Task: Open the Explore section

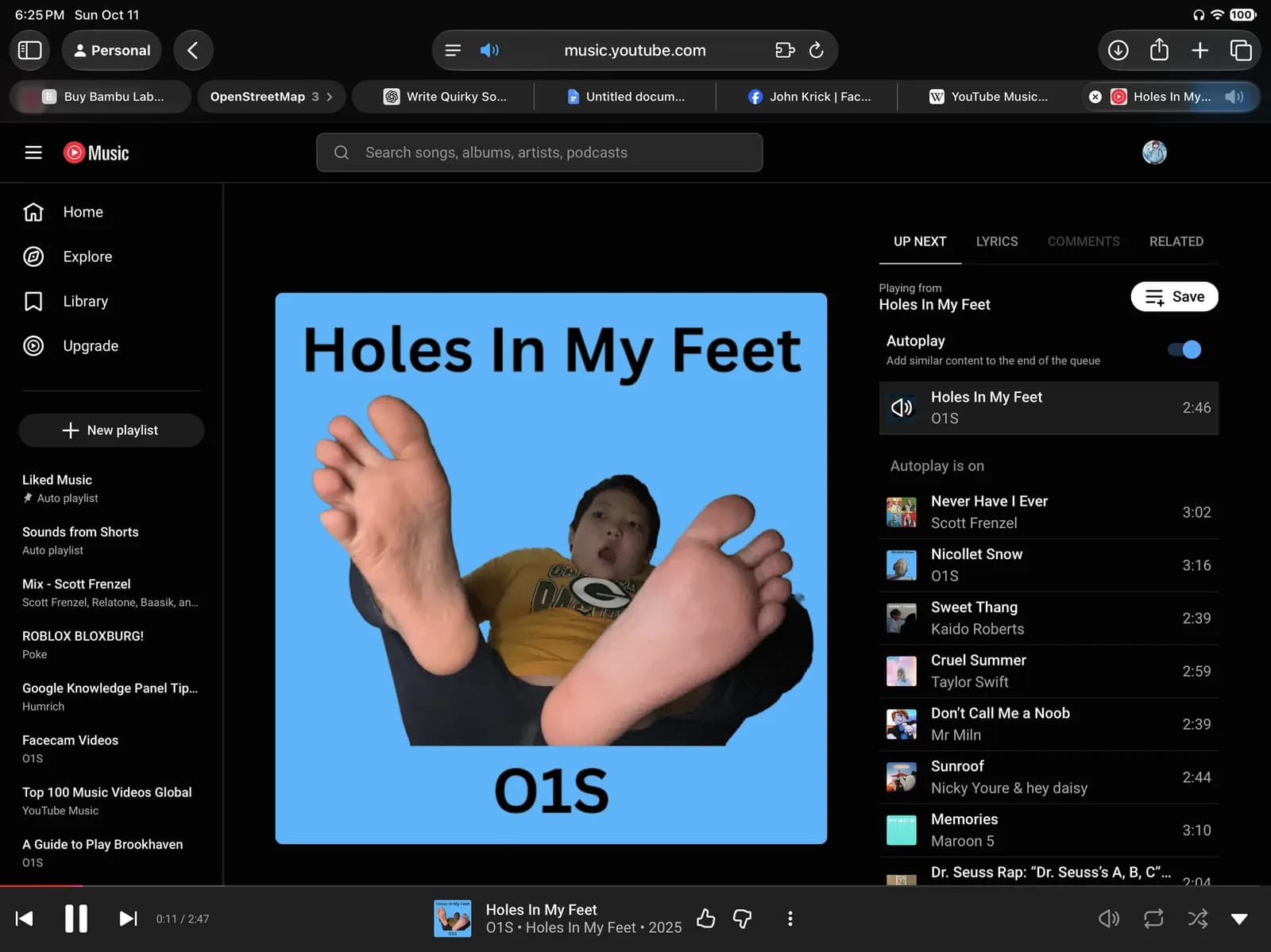Action: pyautogui.click(x=111, y=256)
